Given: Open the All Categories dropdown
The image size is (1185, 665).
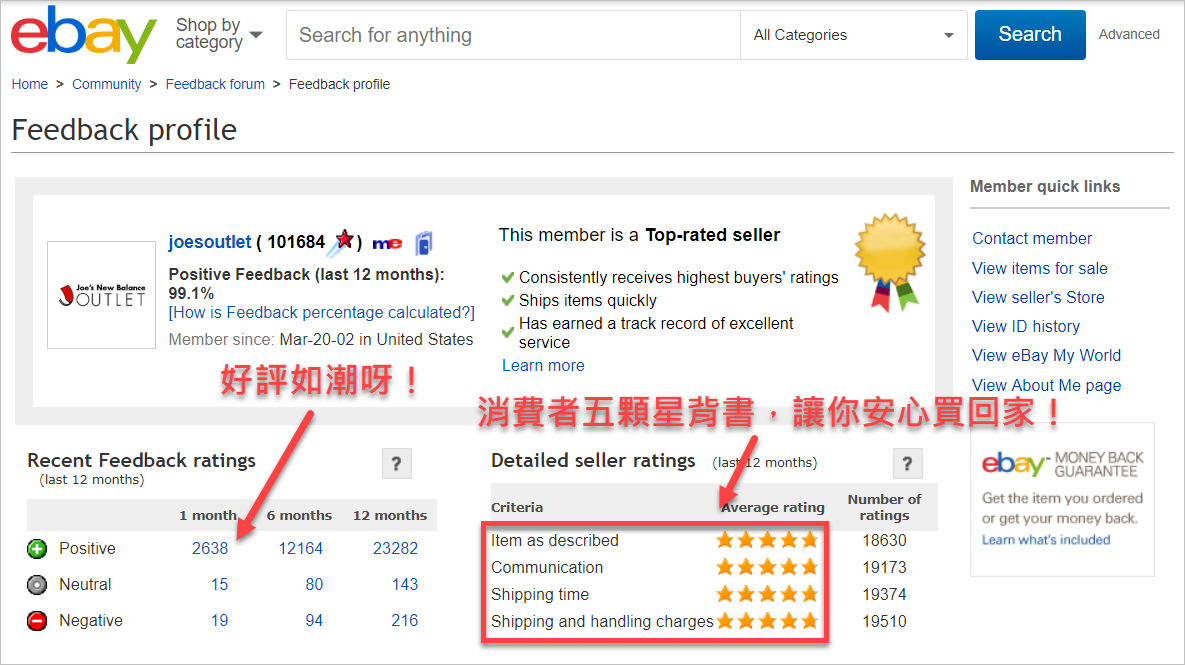Looking at the screenshot, I should [853, 35].
